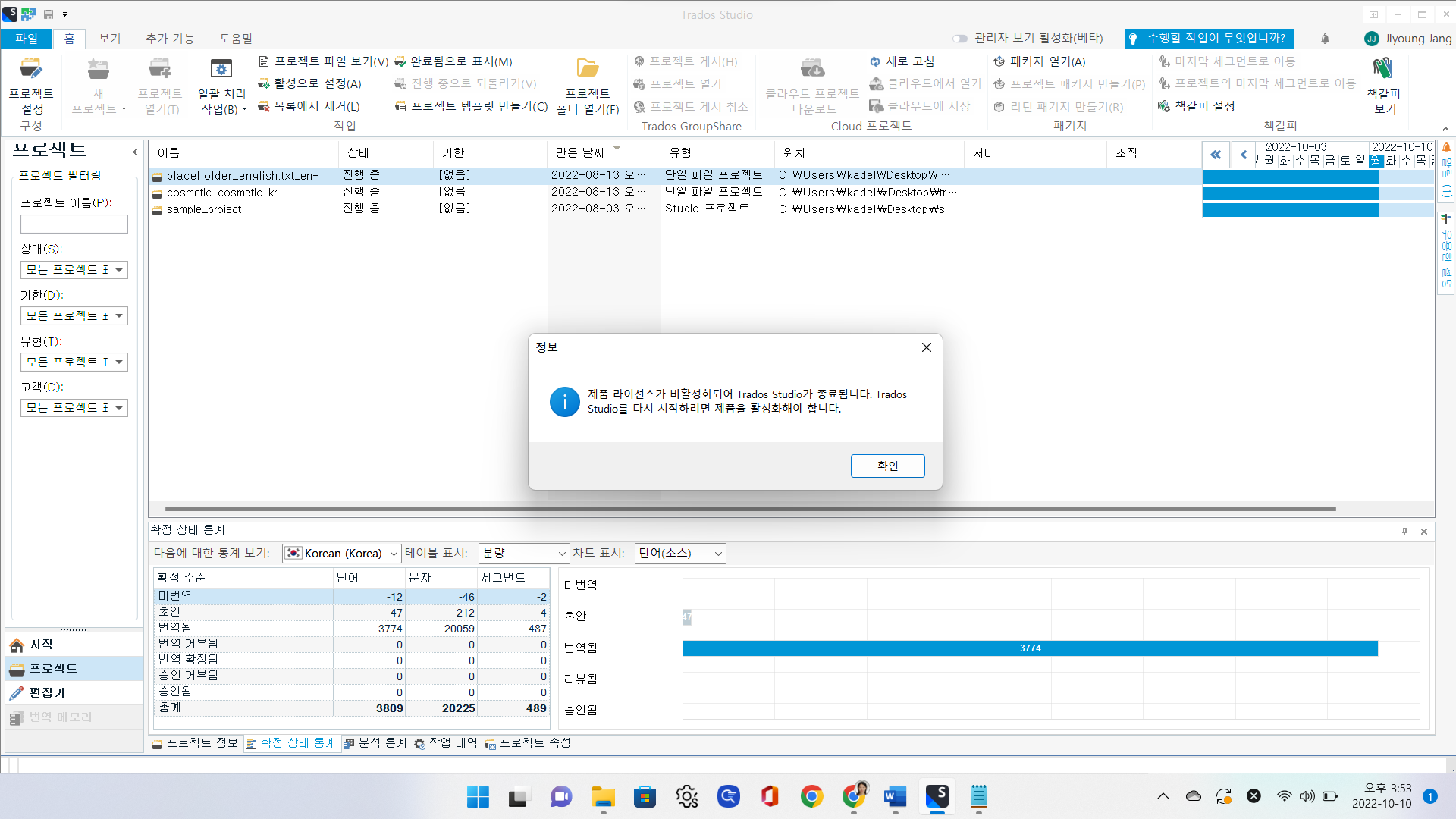Click the Trados Studio taskbar icon

(x=937, y=797)
